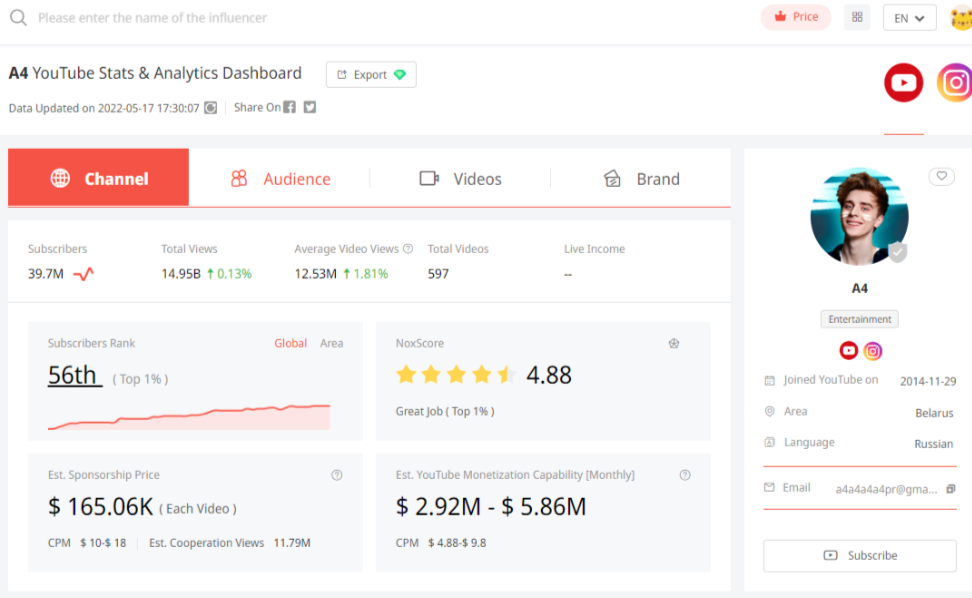This screenshot has height=598, width=972.
Task: Expand the EN language dropdown
Action: 909,18
